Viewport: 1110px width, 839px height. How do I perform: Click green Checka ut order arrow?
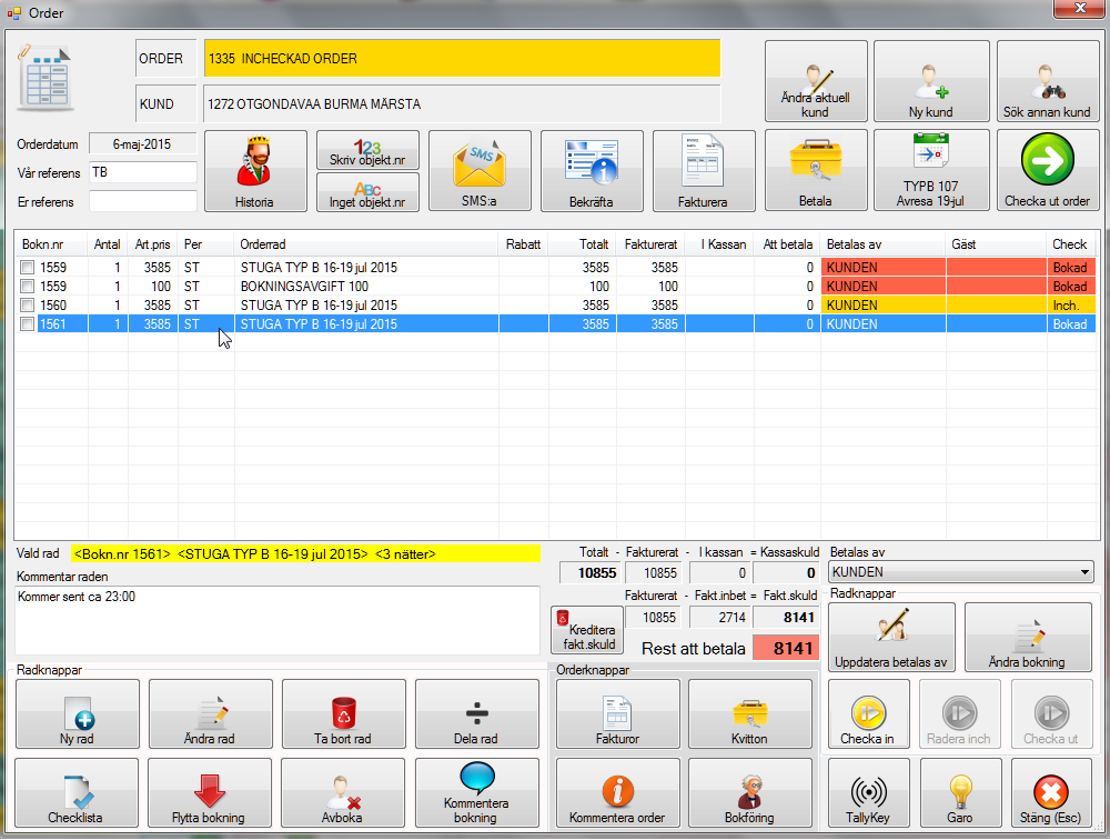[x=1048, y=170]
